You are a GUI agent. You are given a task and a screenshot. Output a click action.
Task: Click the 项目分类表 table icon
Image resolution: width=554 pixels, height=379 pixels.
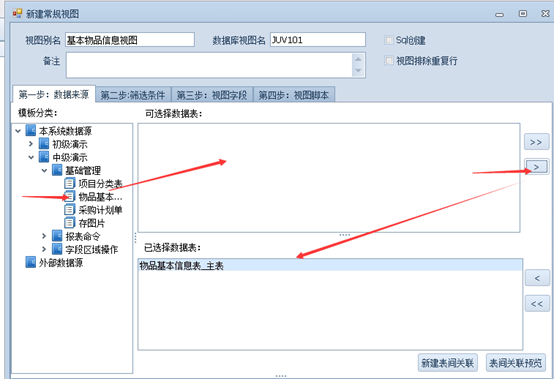tap(70, 183)
